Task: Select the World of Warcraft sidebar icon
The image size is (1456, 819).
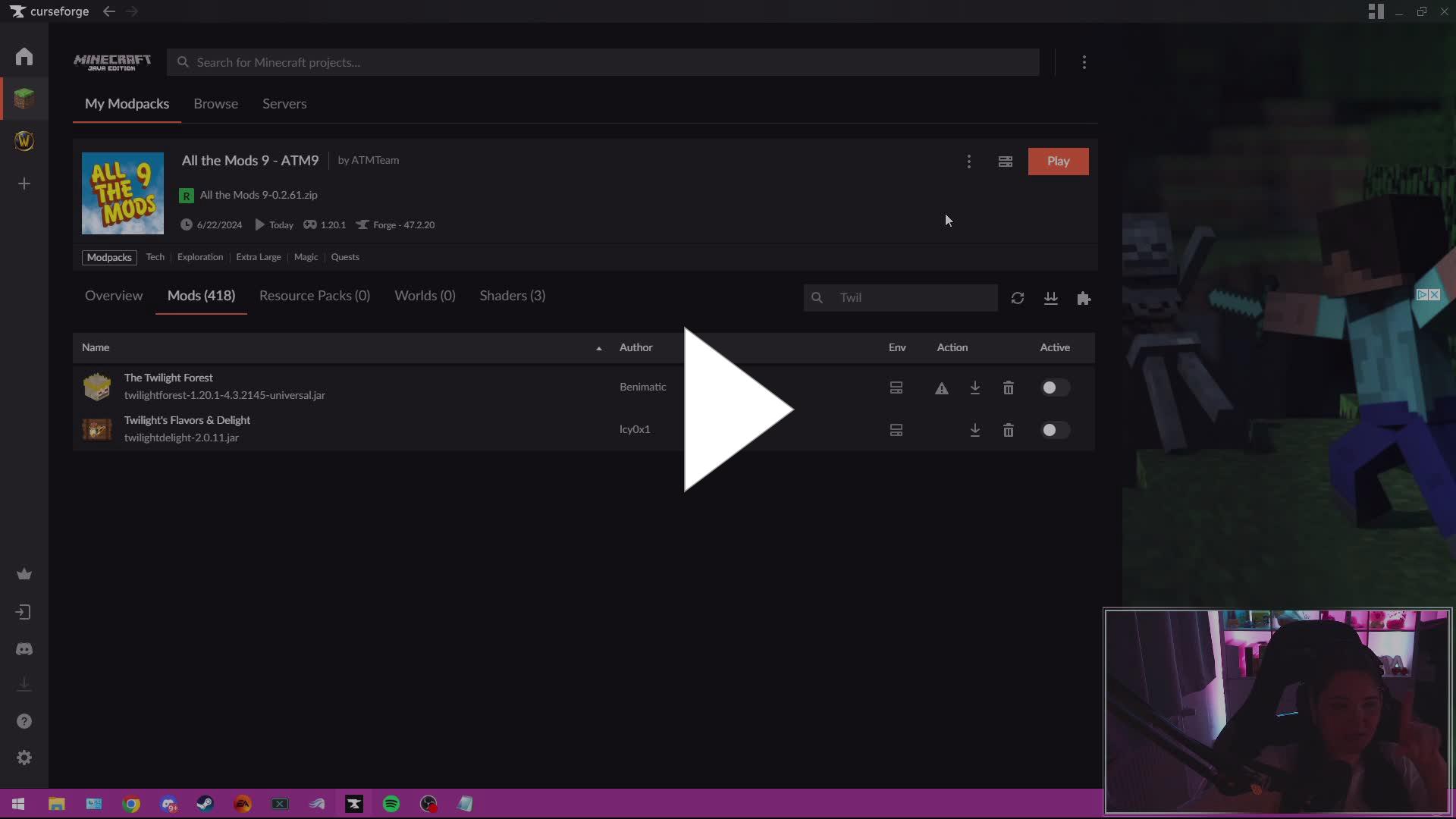Action: pyautogui.click(x=24, y=141)
